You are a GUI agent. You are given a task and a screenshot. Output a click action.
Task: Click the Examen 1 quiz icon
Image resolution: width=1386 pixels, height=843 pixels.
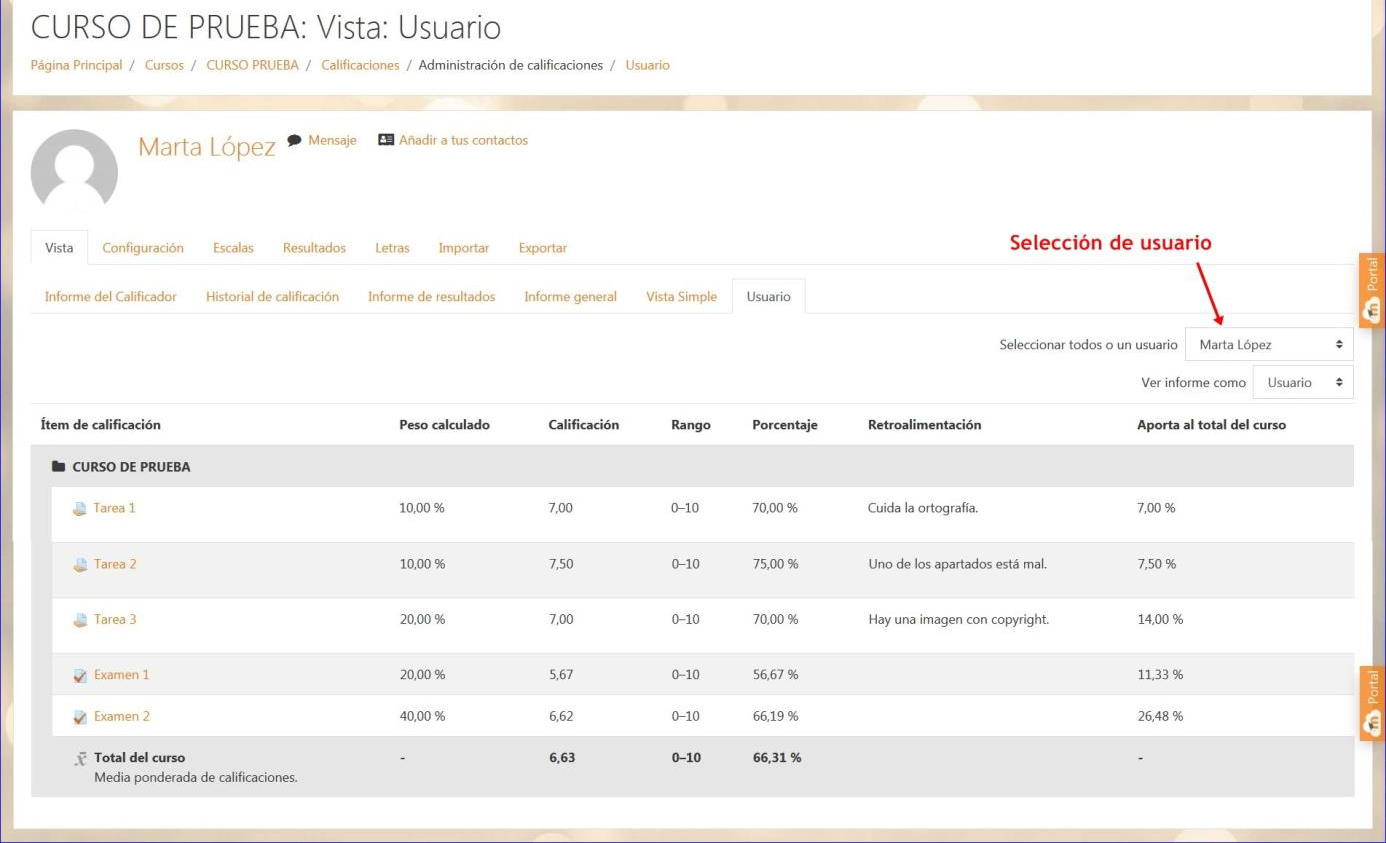pyautogui.click(x=80, y=676)
